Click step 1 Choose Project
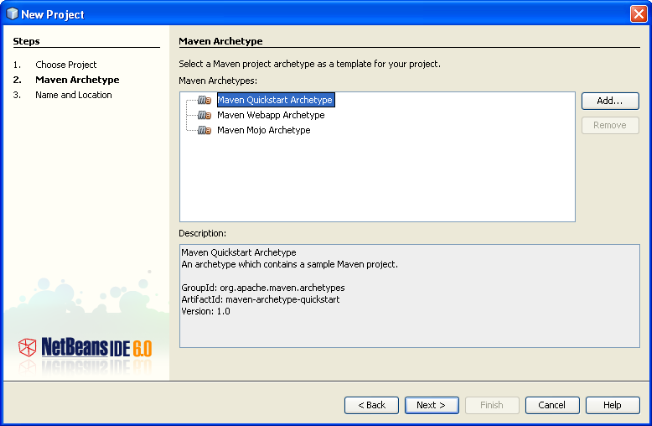The image size is (652, 426). point(66,65)
